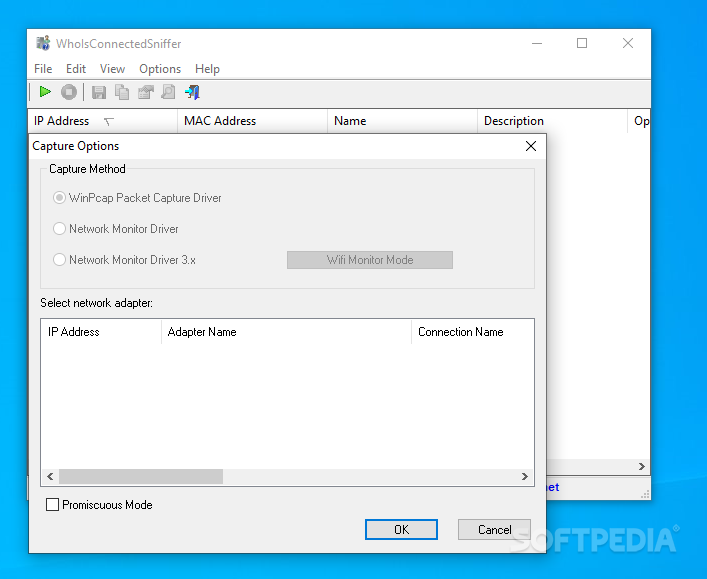Image resolution: width=707 pixels, height=579 pixels.
Task: Start capture with the green play icon
Action: pyautogui.click(x=45, y=92)
